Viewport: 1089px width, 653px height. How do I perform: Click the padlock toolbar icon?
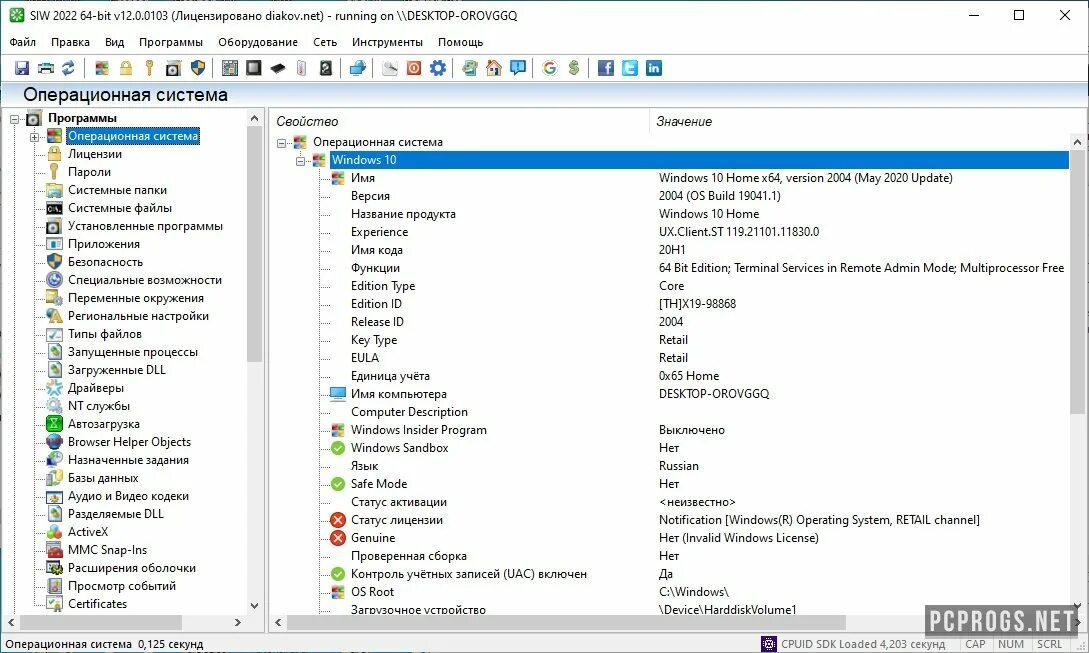coord(126,68)
